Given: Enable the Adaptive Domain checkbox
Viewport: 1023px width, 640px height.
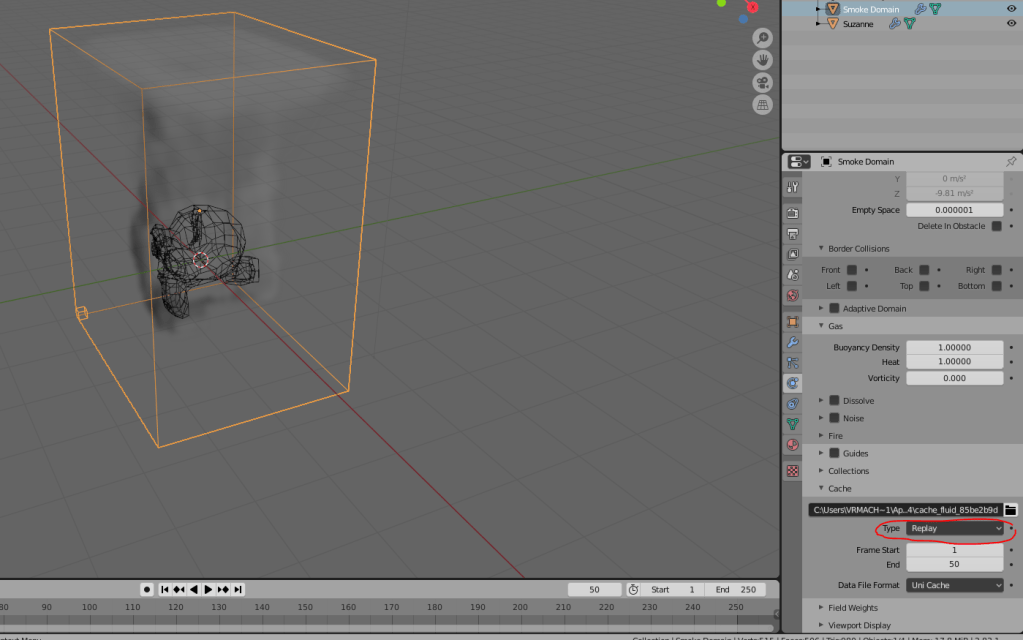Looking at the screenshot, I should coord(835,308).
